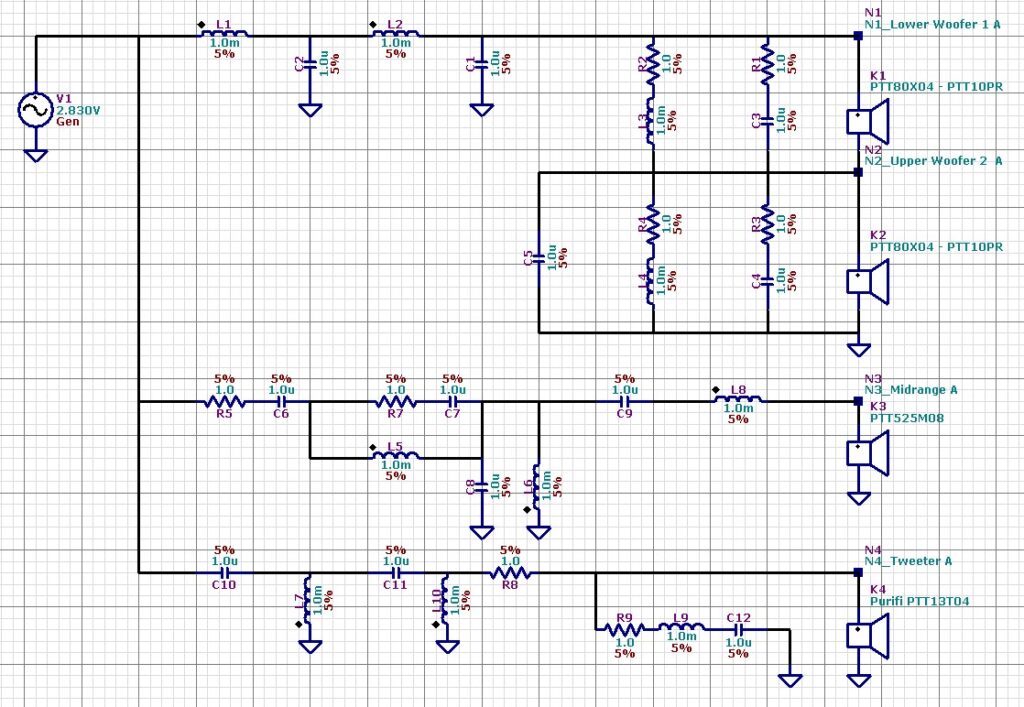Select resistor R5 symbol
The width and height of the screenshot is (1024, 707).
(x=223, y=401)
